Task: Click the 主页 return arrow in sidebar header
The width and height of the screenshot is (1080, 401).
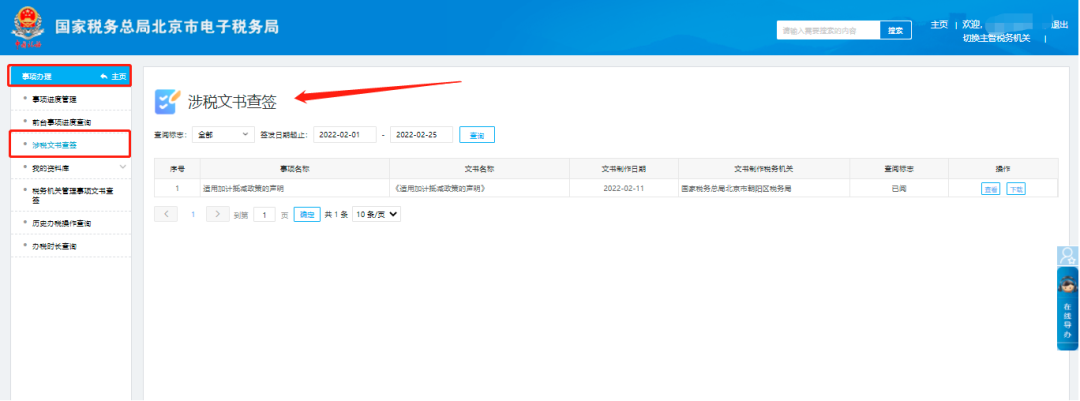Action: click(x=112, y=76)
